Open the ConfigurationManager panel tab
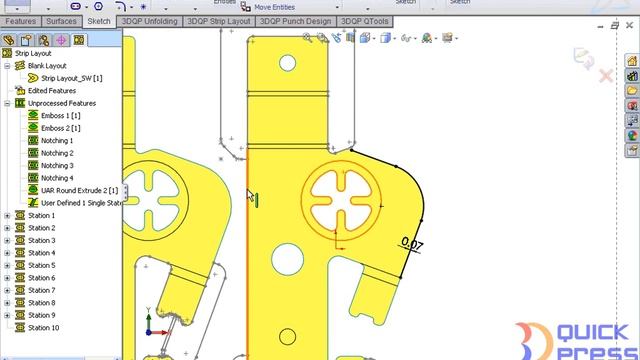Viewport: 640px width, 360px height. 44,40
